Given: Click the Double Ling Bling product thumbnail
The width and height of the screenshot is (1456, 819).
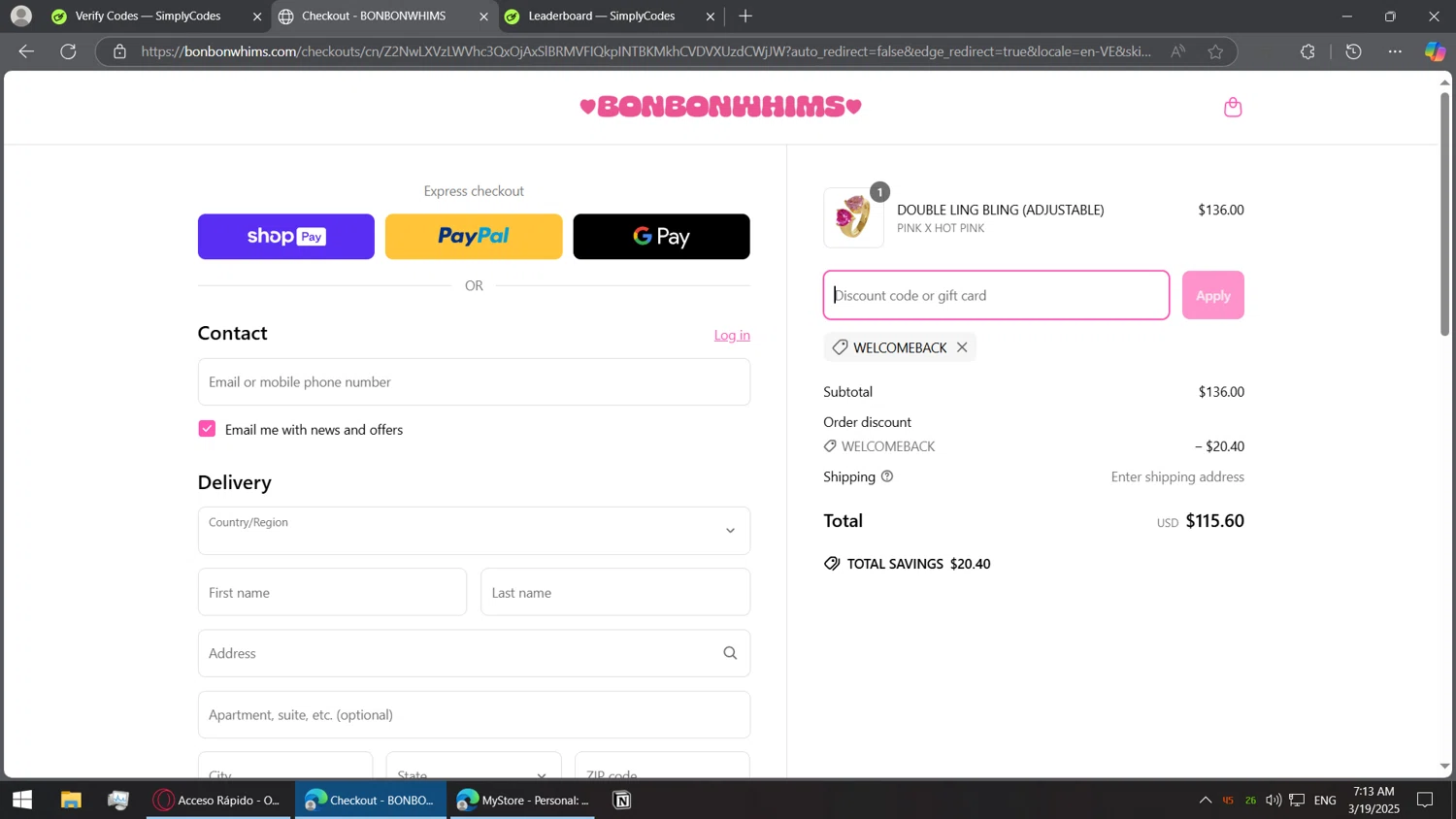Looking at the screenshot, I should [854, 217].
